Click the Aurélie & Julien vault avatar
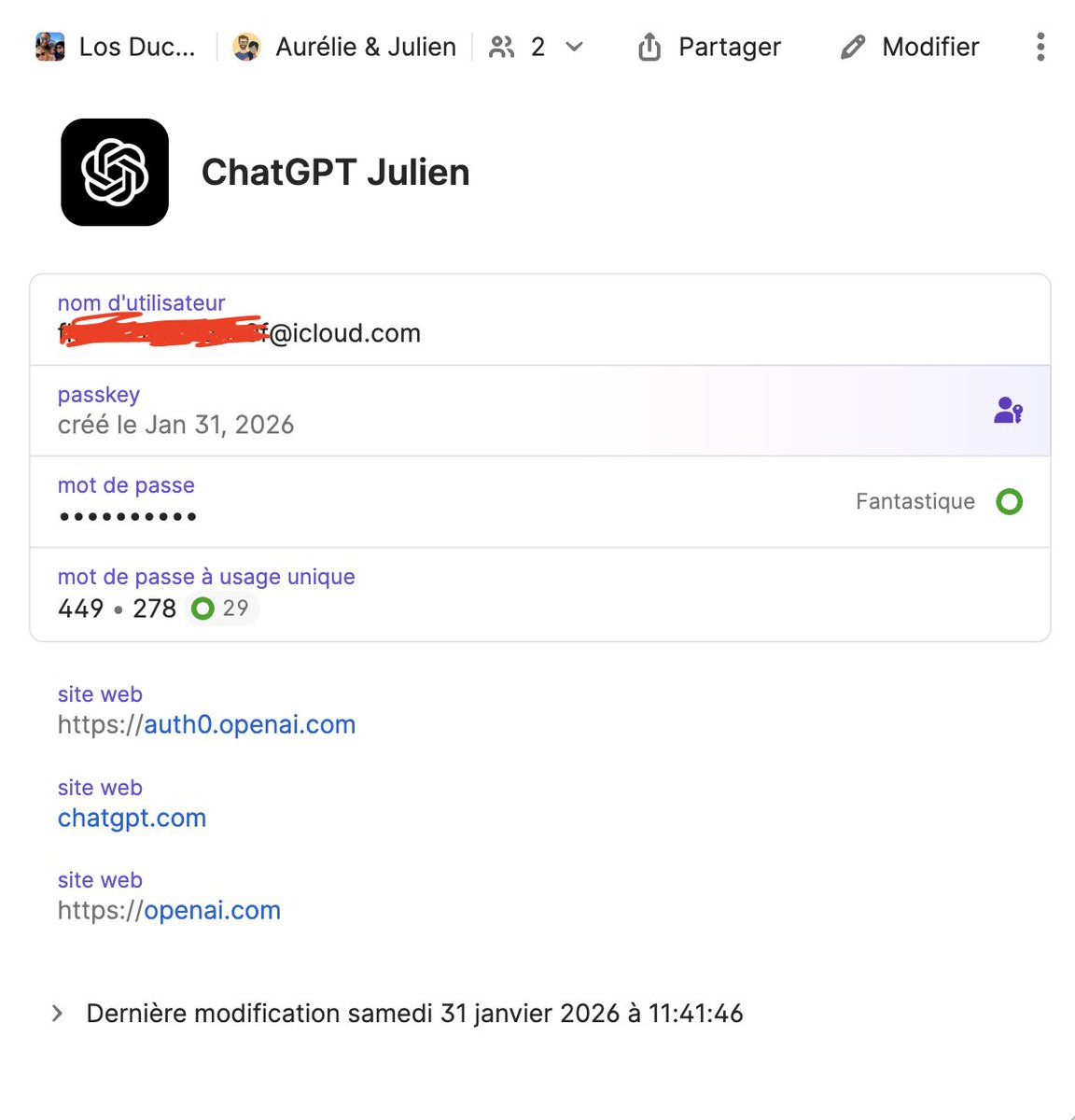This screenshot has width=1075, height=1120. point(246,47)
